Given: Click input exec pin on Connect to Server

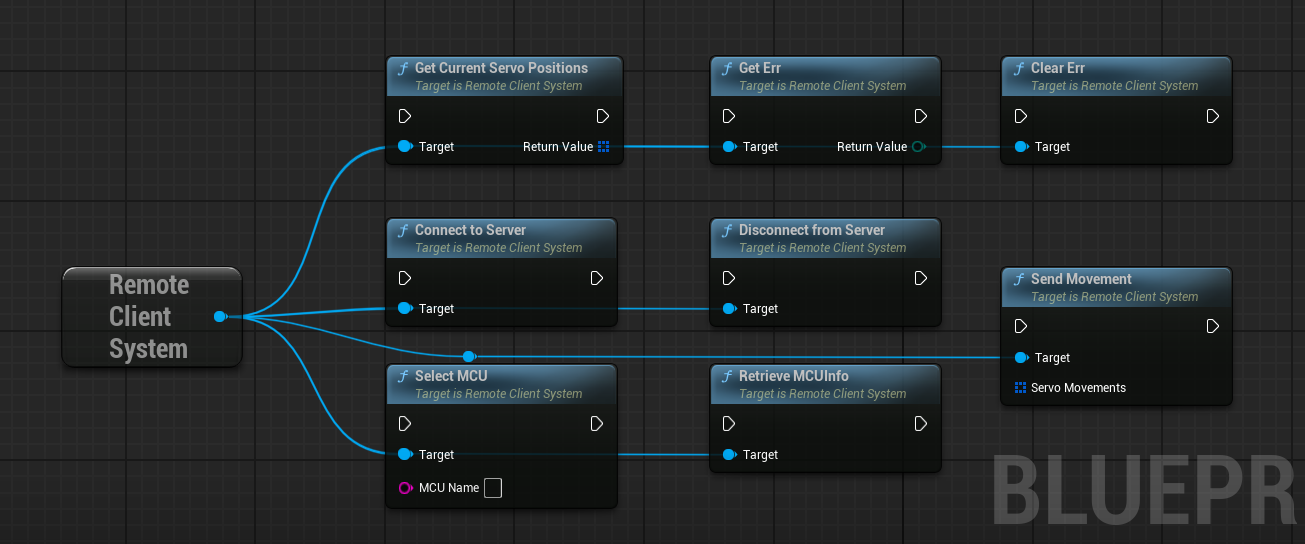Looking at the screenshot, I should pos(404,278).
